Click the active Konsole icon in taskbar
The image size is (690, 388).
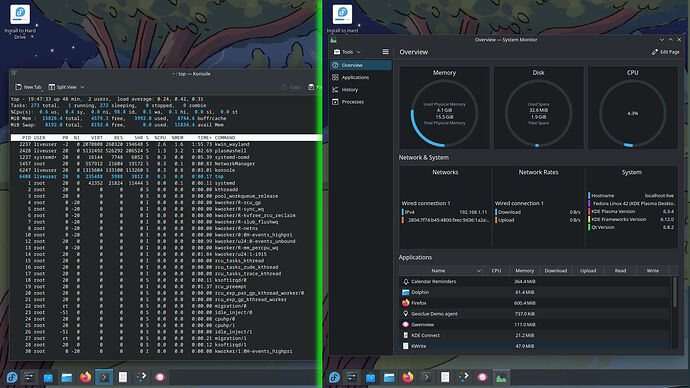pyautogui.click(x=104, y=377)
